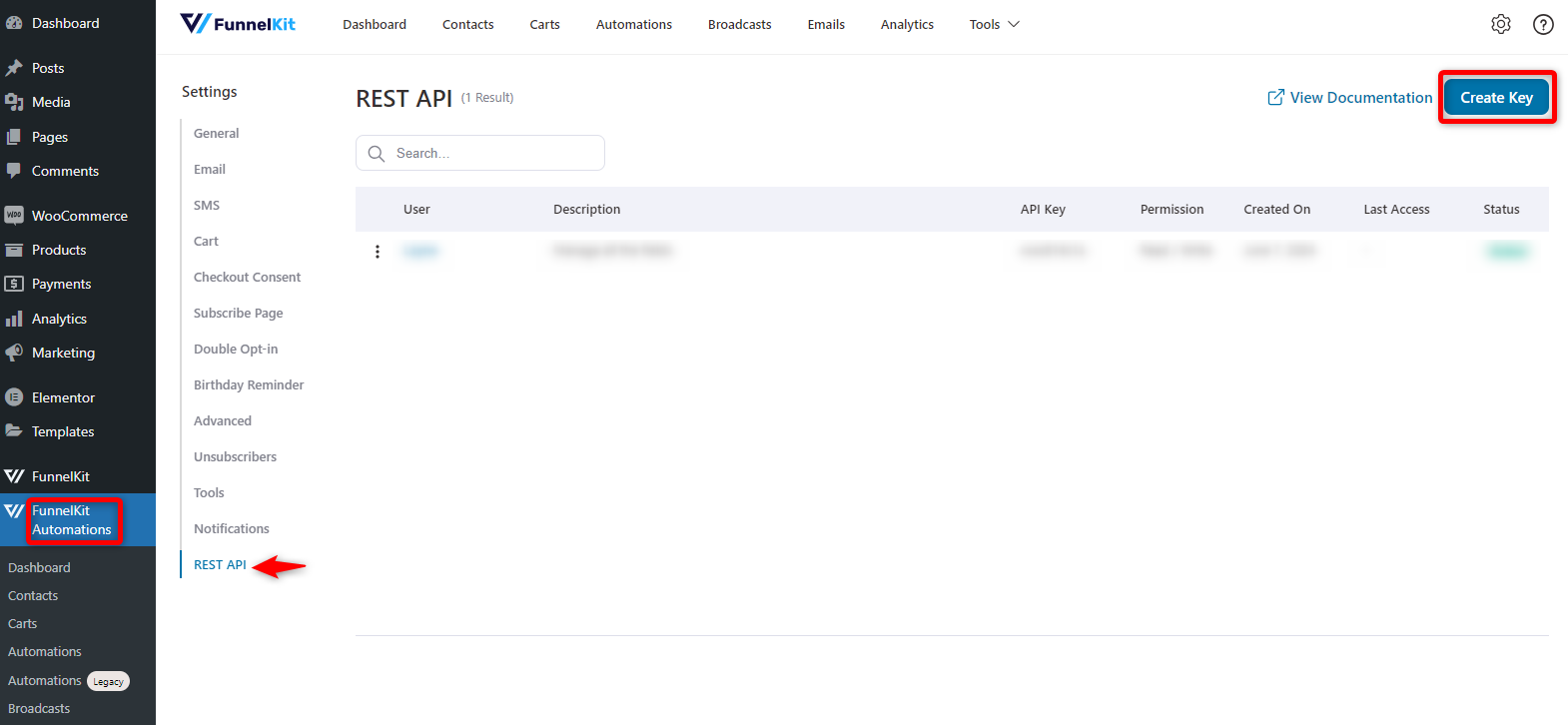The image size is (1568, 725).
Task: Click the Media sidebar icon
Action: pos(14,102)
